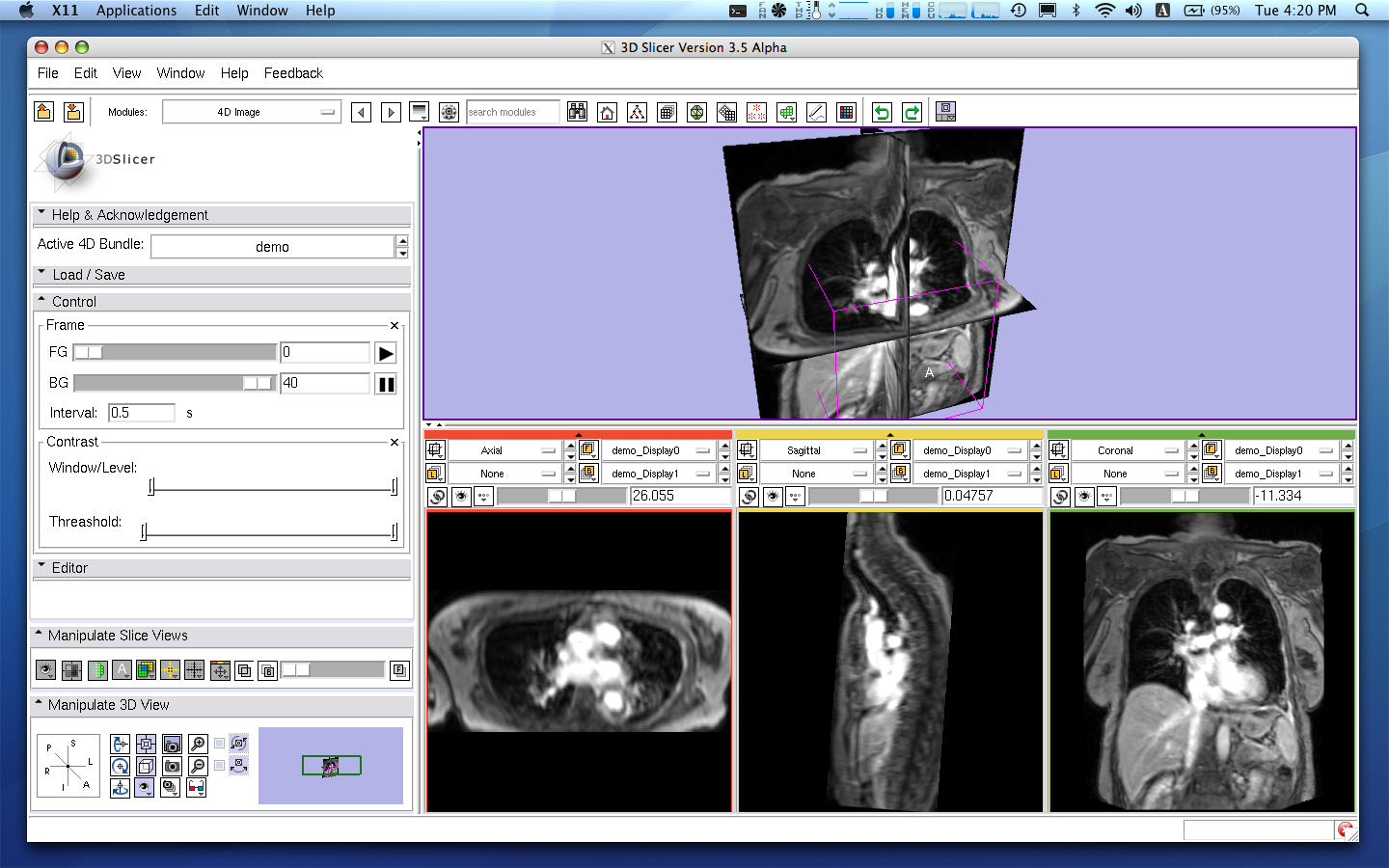Open the Axial orientation dropdown

click(x=504, y=450)
